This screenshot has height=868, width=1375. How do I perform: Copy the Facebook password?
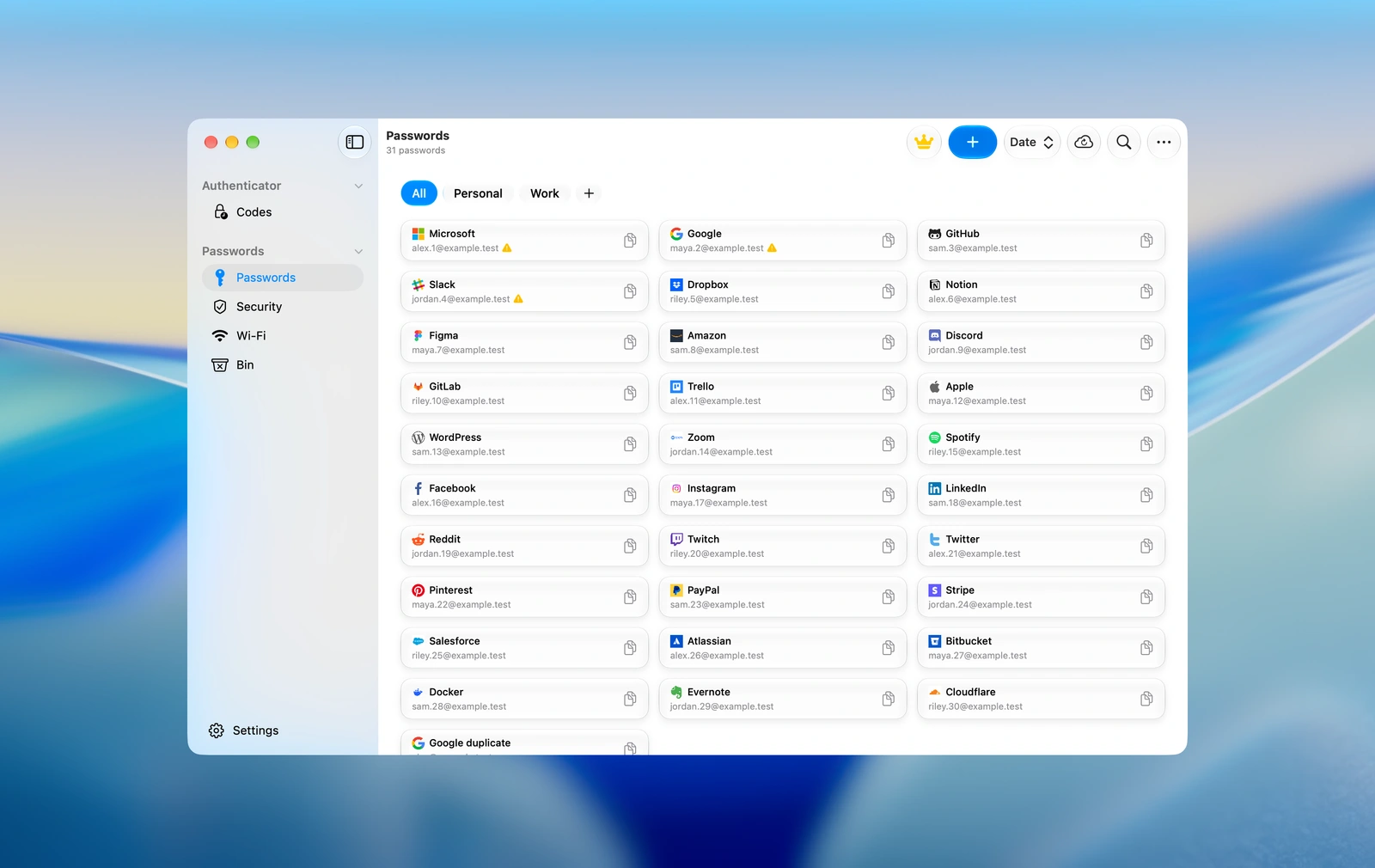tap(630, 495)
